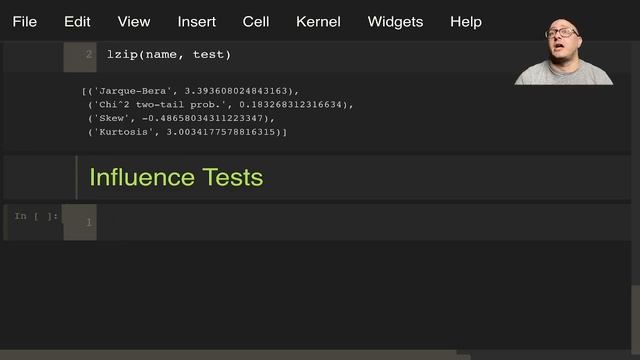This screenshot has height=360, width=640.
Task: Select the lzip(name, test) code line
Action: tap(169, 55)
